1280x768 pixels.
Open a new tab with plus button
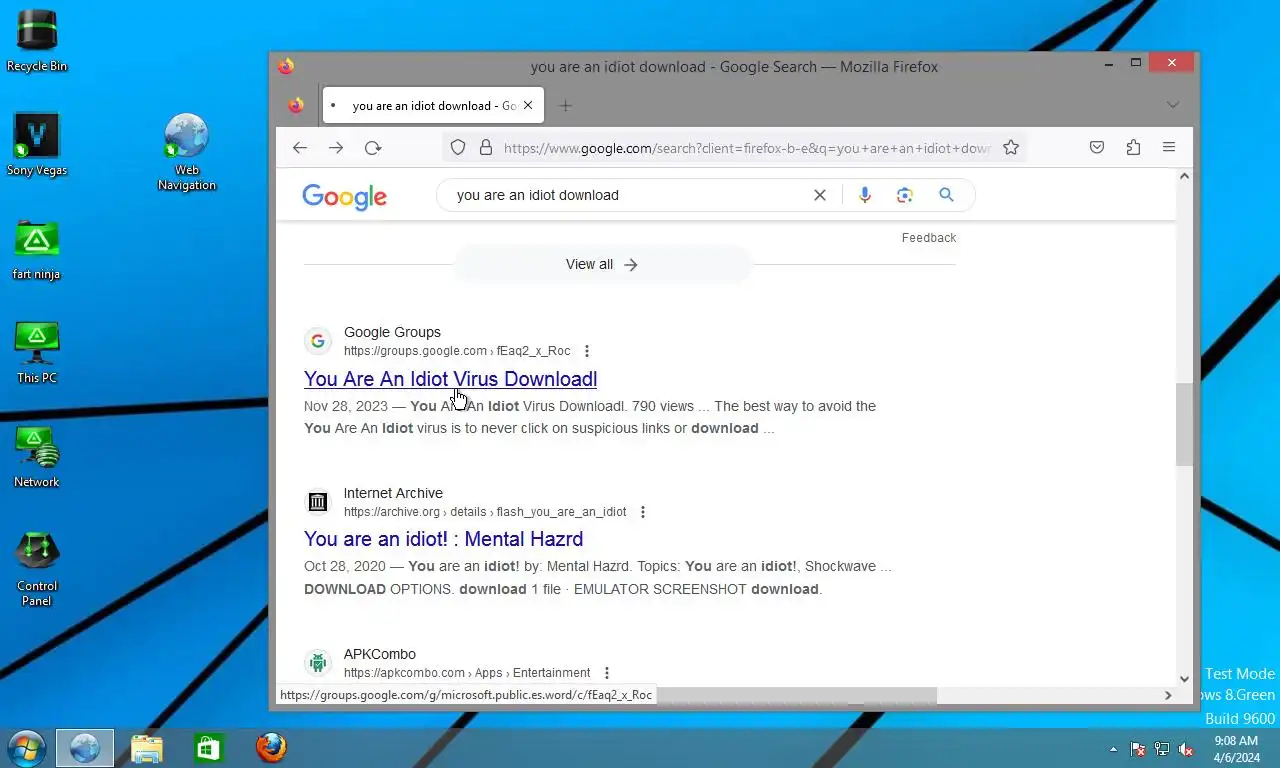point(565,106)
